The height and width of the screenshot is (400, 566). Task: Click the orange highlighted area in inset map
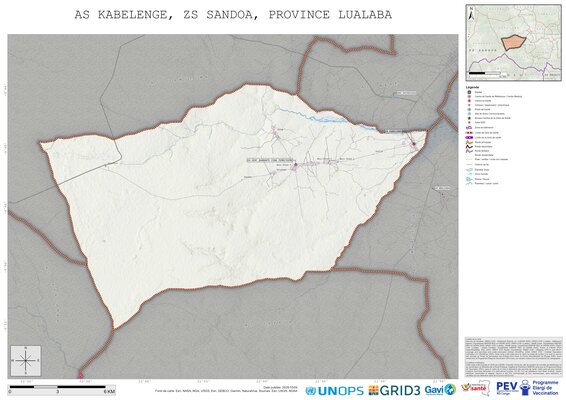click(514, 42)
